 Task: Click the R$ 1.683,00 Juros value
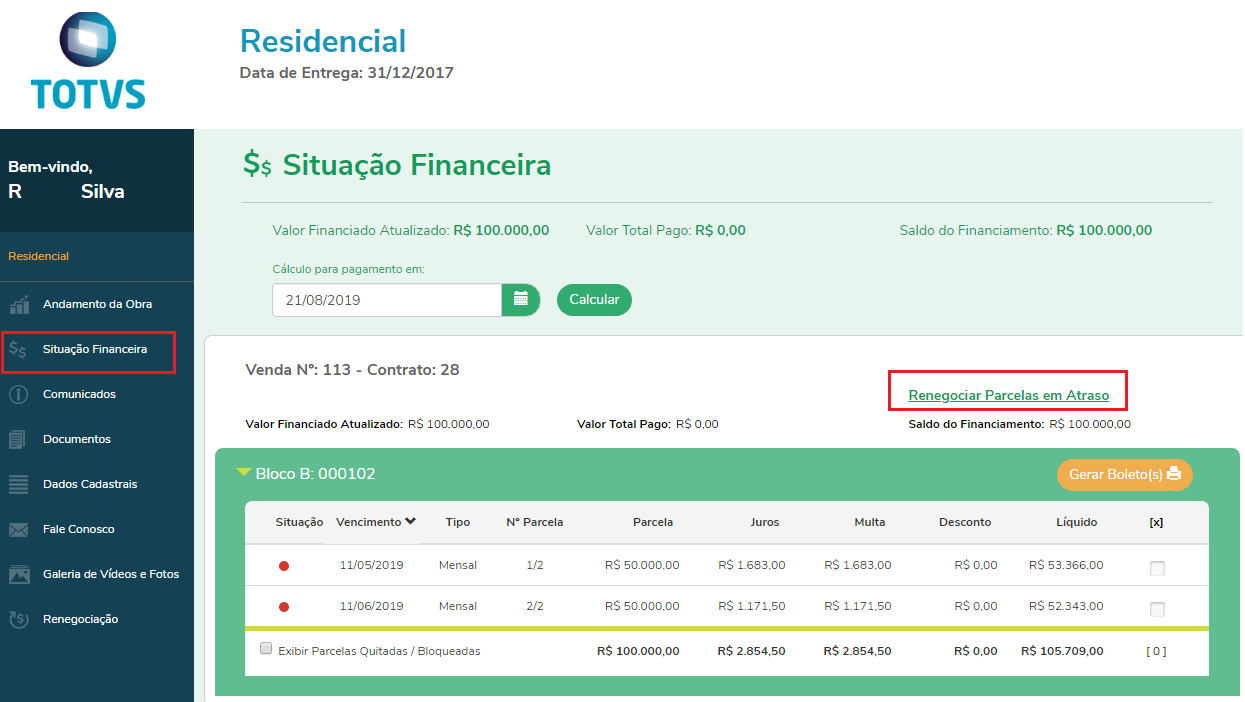(752, 565)
